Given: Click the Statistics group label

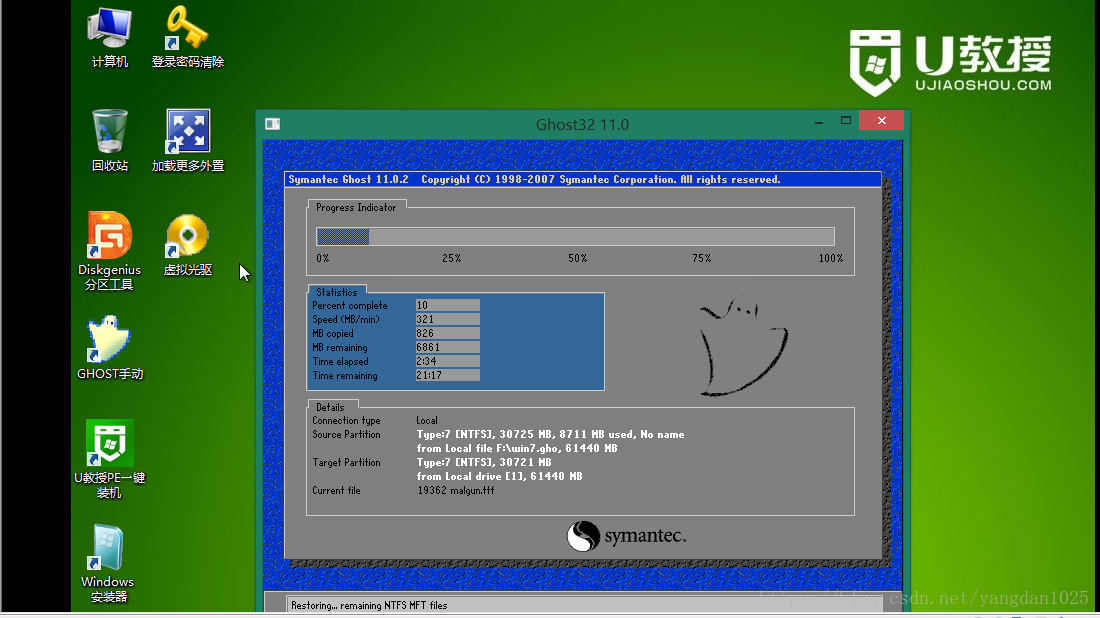Looking at the screenshot, I should [x=337, y=293].
